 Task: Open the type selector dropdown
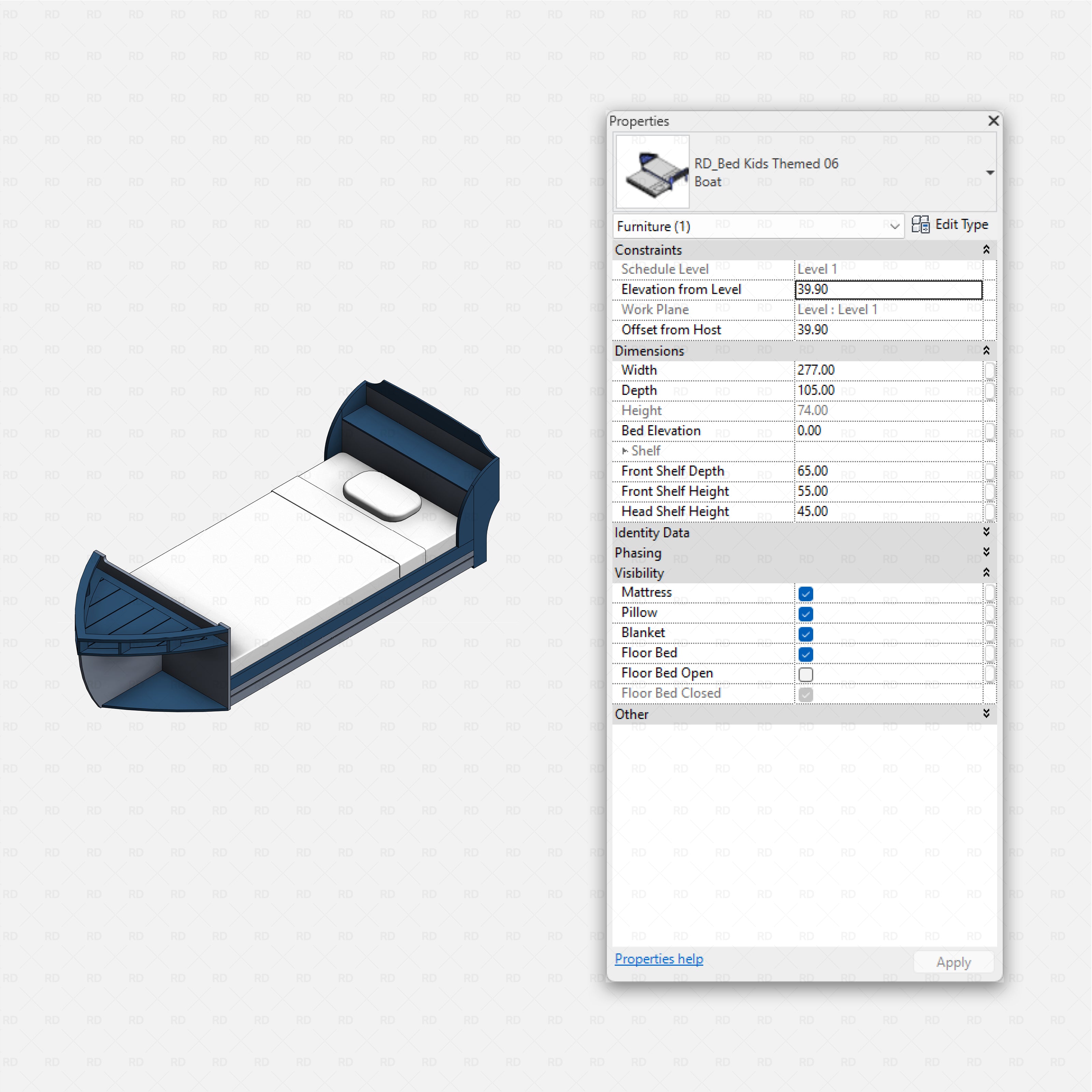[991, 172]
